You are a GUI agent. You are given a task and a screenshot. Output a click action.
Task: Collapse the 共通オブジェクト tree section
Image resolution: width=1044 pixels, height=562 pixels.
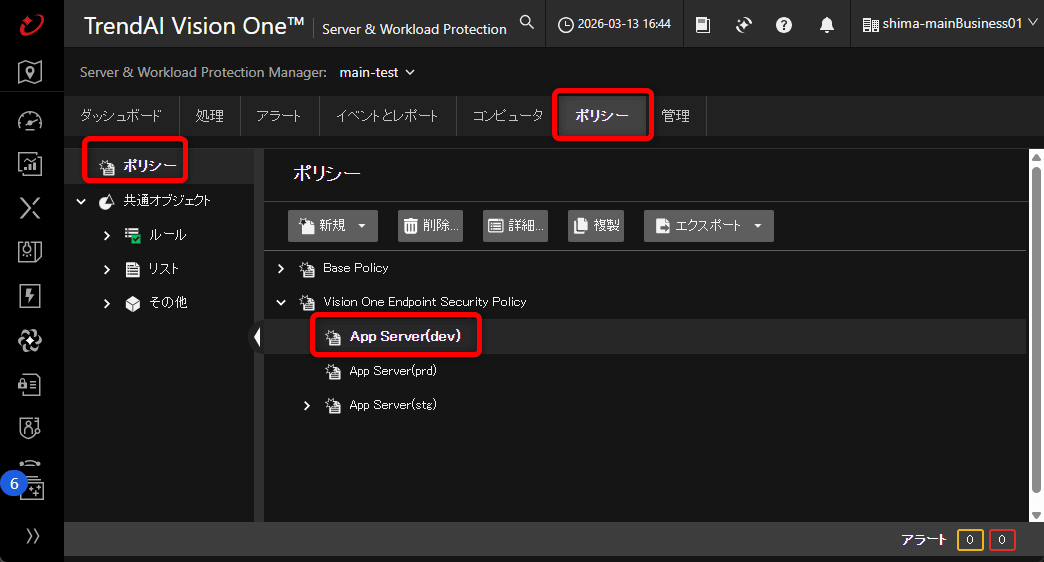coord(81,201)
